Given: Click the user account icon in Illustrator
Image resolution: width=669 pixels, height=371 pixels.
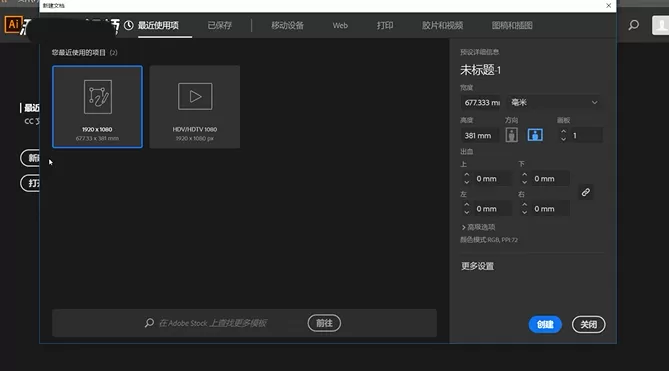Looking at the screenshot, I should click(x=660, y=25).
